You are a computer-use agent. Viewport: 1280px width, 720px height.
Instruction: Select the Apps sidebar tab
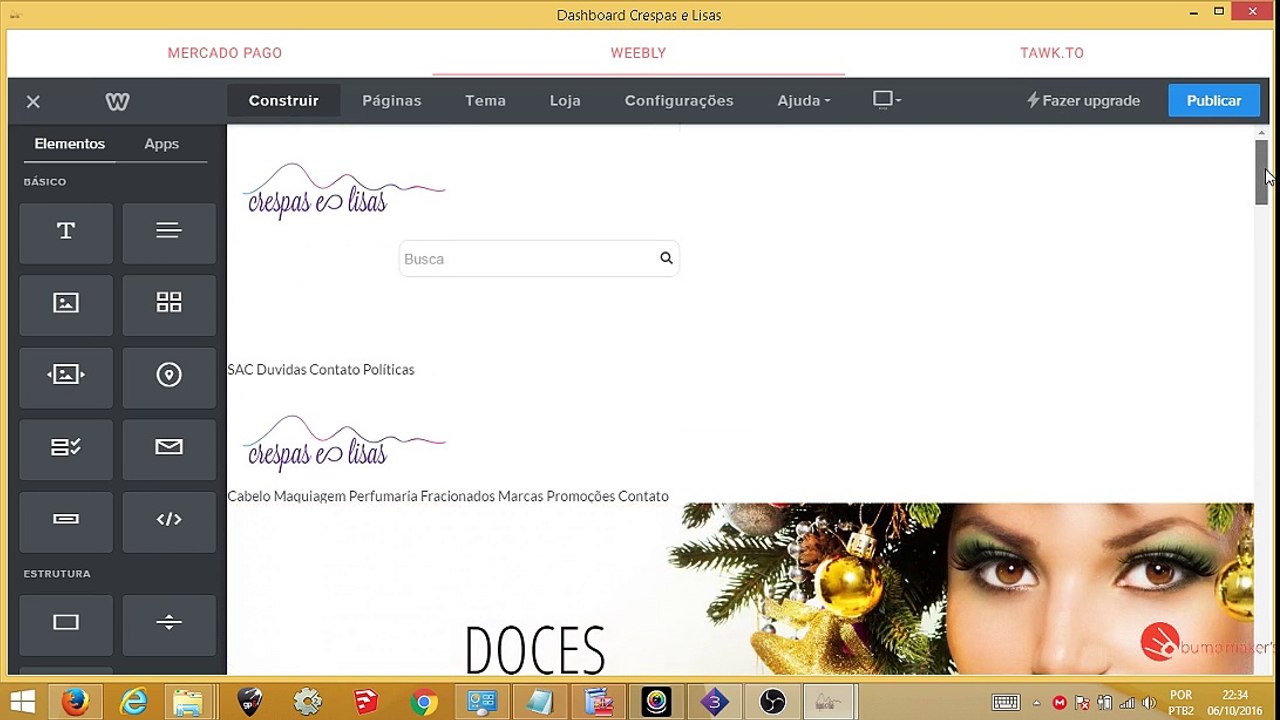click(162, 144)
